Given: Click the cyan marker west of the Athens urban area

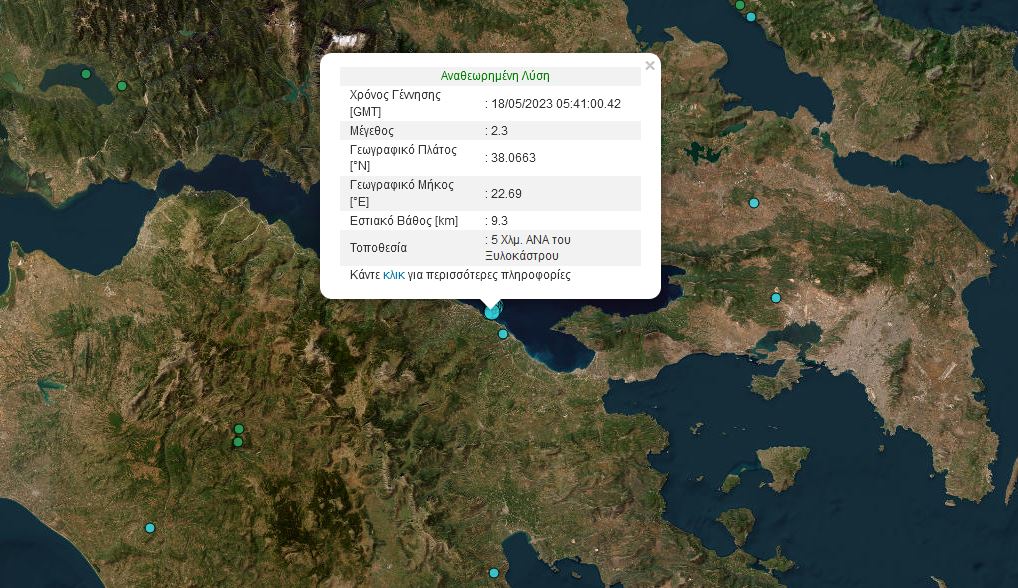Looking at the screenshot, I should coord(776,298).
